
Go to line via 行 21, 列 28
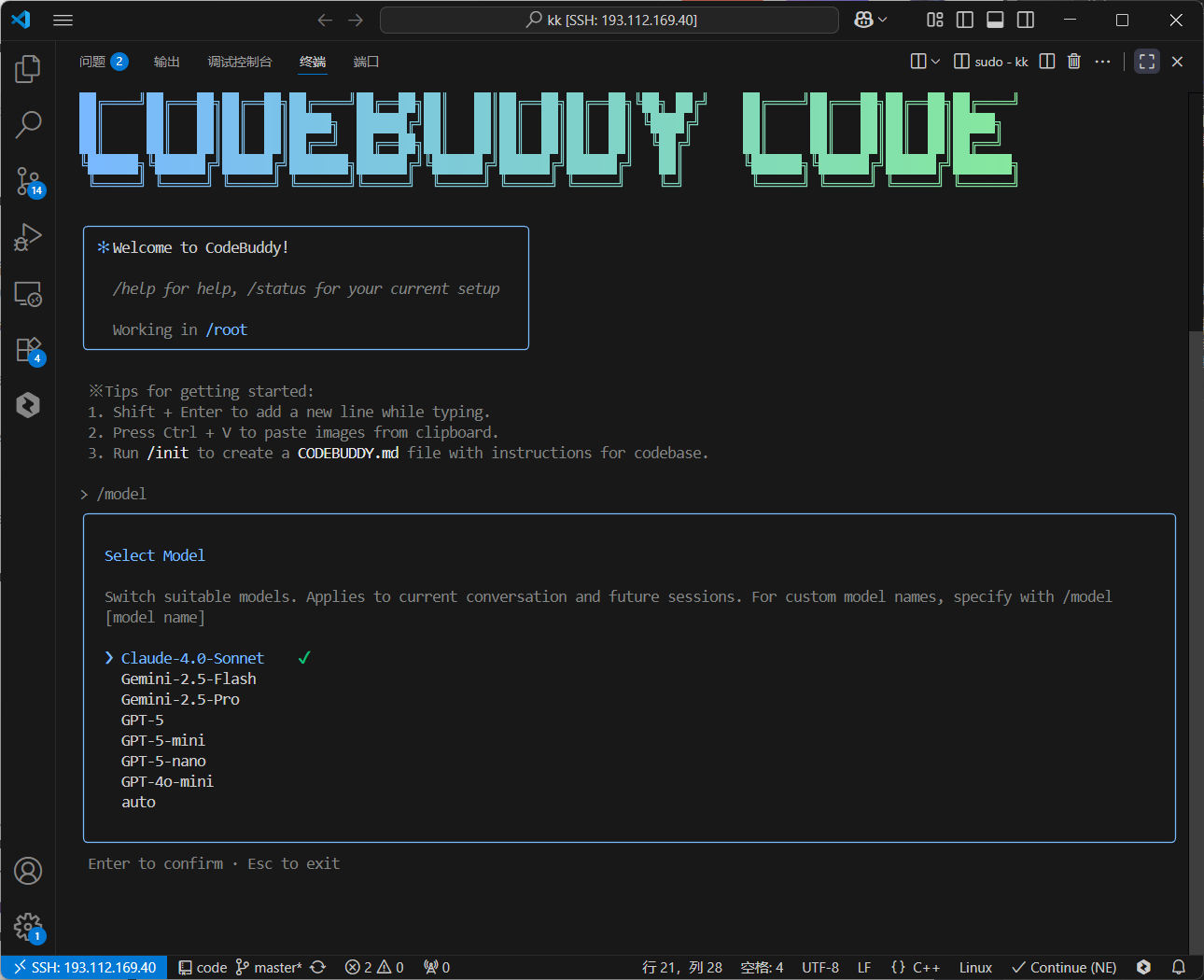682,967
